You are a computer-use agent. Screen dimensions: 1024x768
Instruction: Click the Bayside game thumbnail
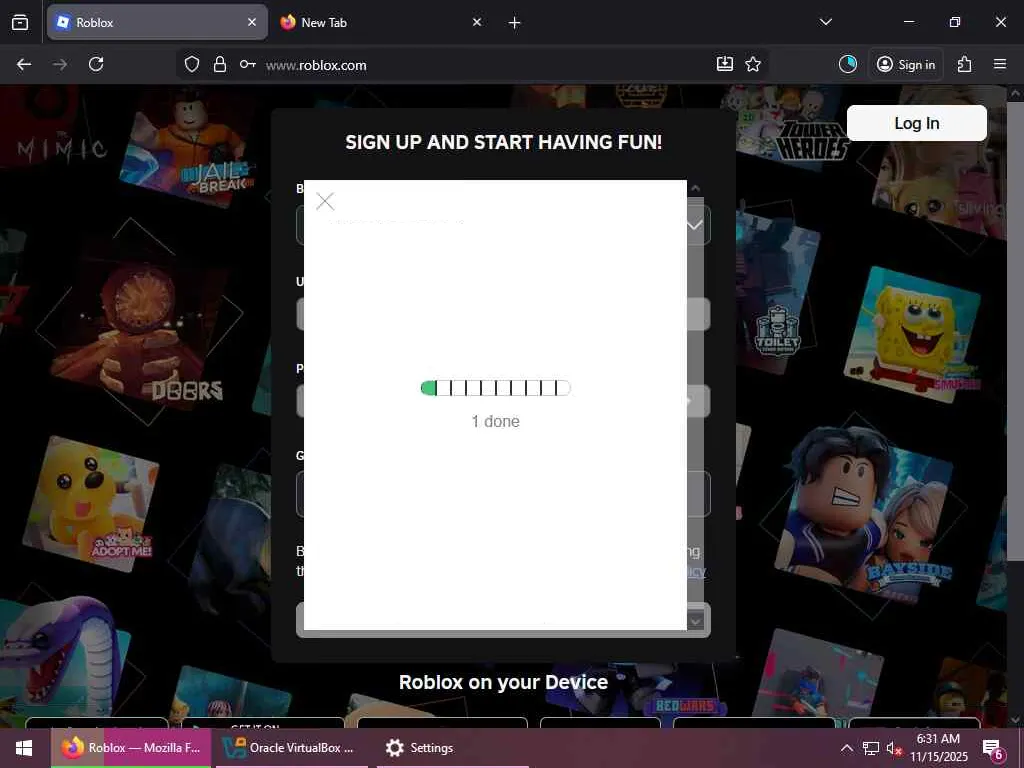coord(863,515)
